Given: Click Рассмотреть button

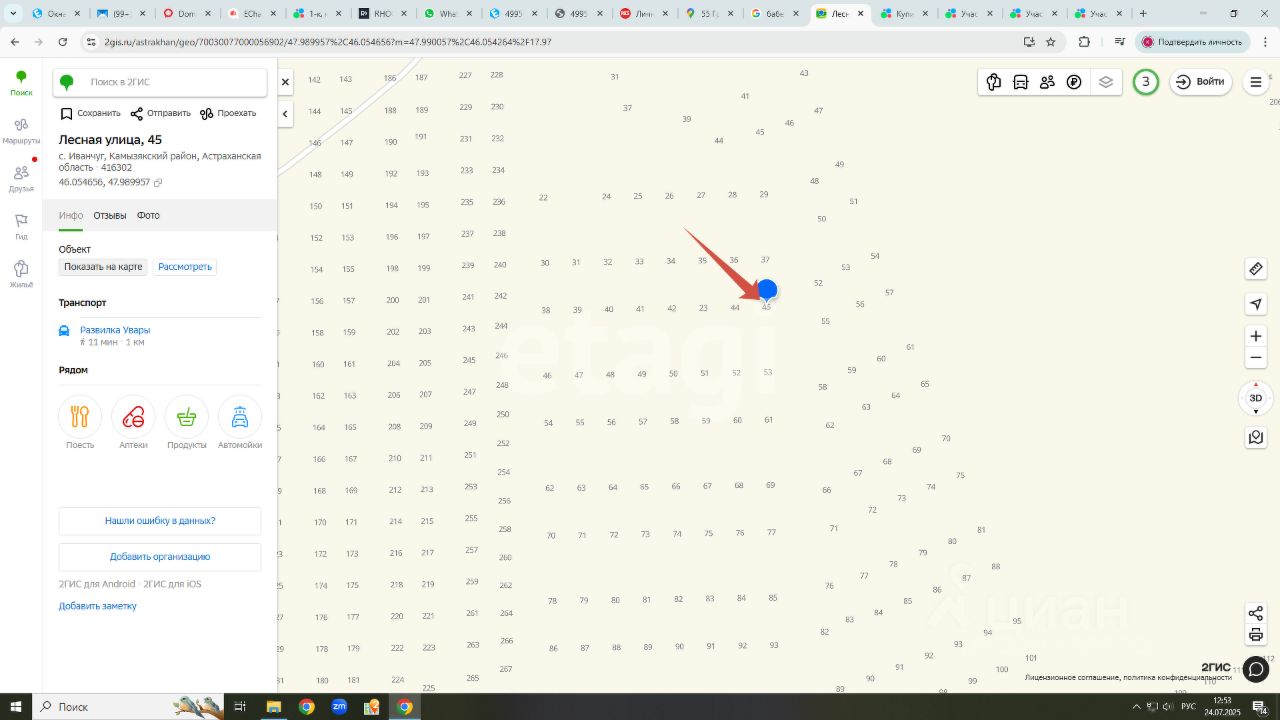Looking at the screenshot, I should pos(185,267).
